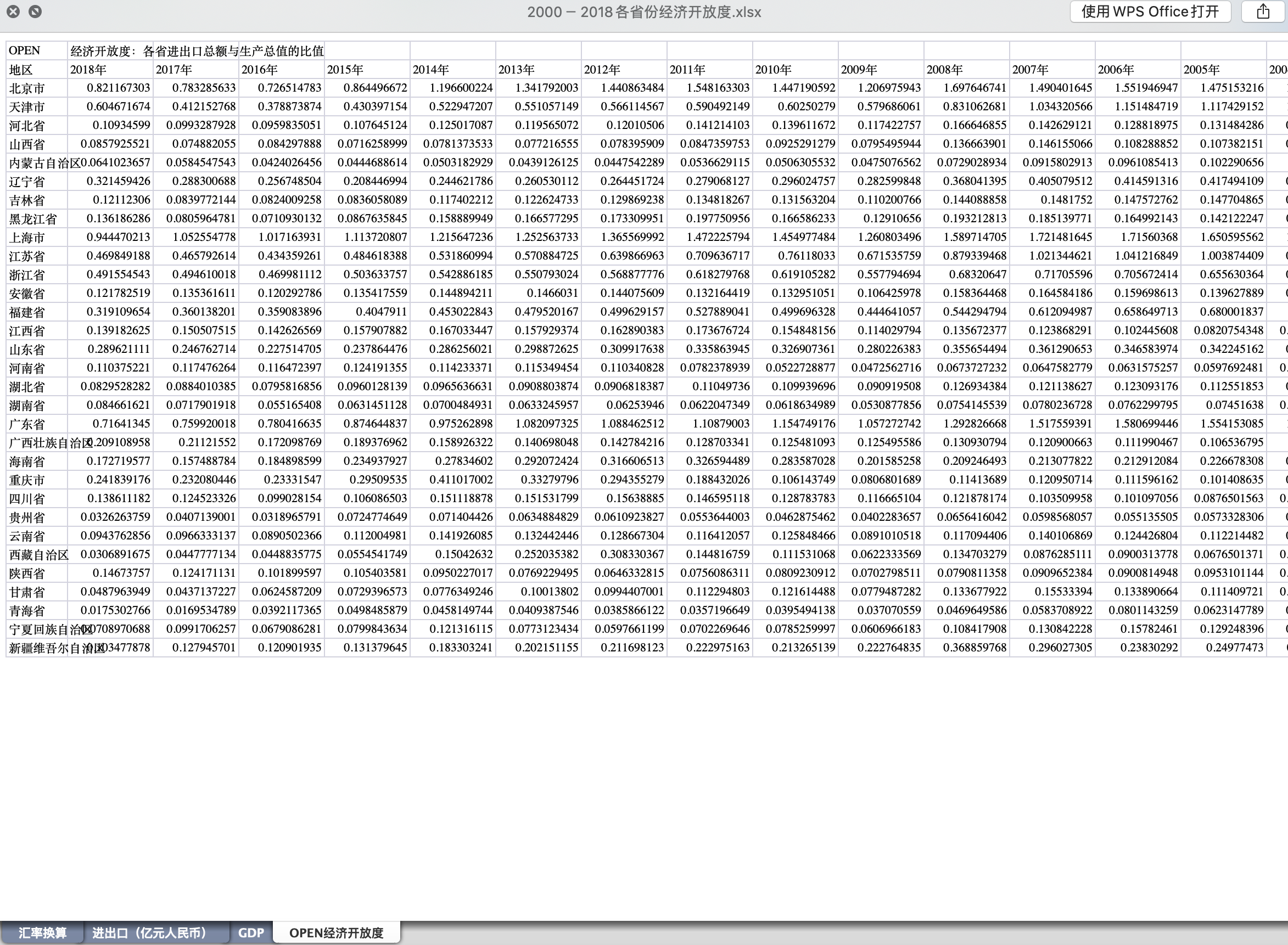Close the Quick Look preview window
Screen dimensions: 1288x945
pos(13,12)
